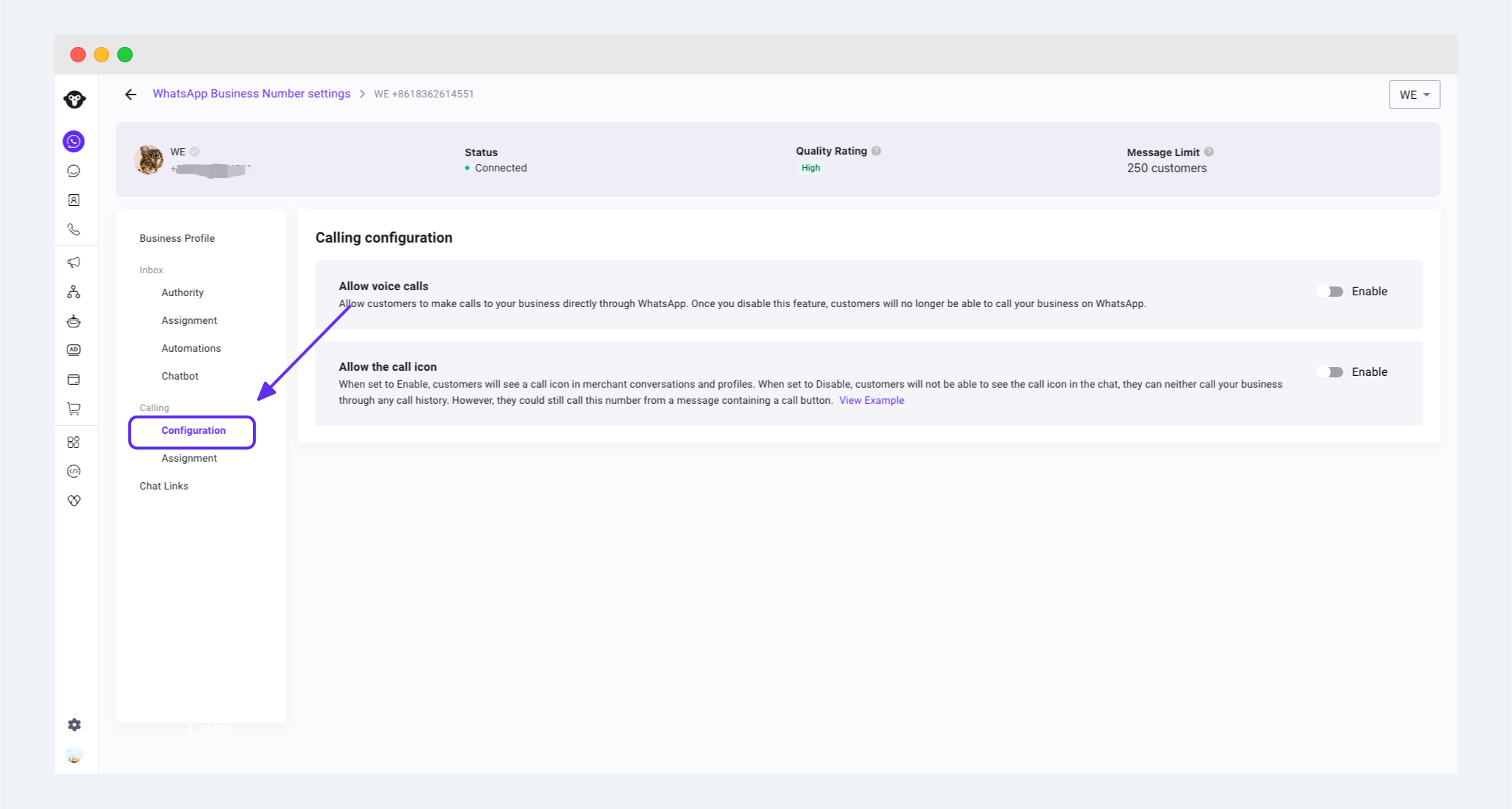This screenshot has height=809, width=1512.
Task: Click the developer code icon in sidebar
Action: click(74, 471)
